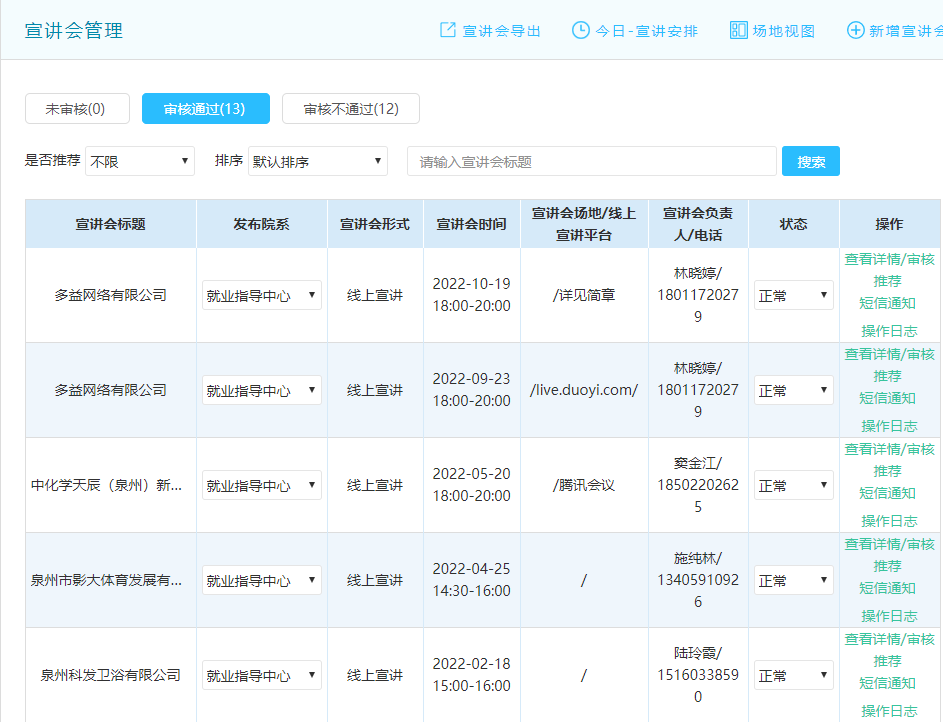The width and height of the screenshot is (943, 722).
Task: Open the 排序 默认排序 dropdown
Action: (x=318, y=161)
